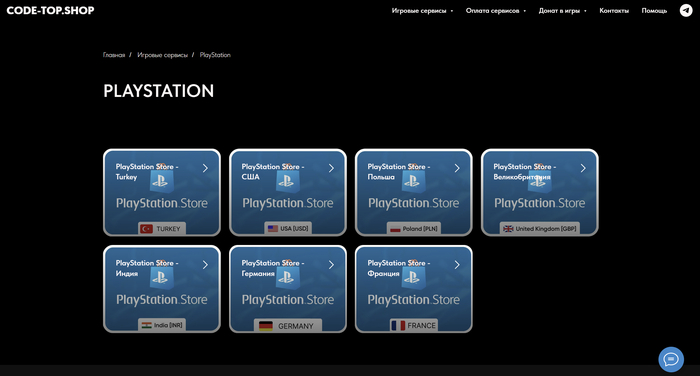Screen dimensions: 700x376
Task: Click the chevron on the Великобритания card
Action: (x=583, y=168)
